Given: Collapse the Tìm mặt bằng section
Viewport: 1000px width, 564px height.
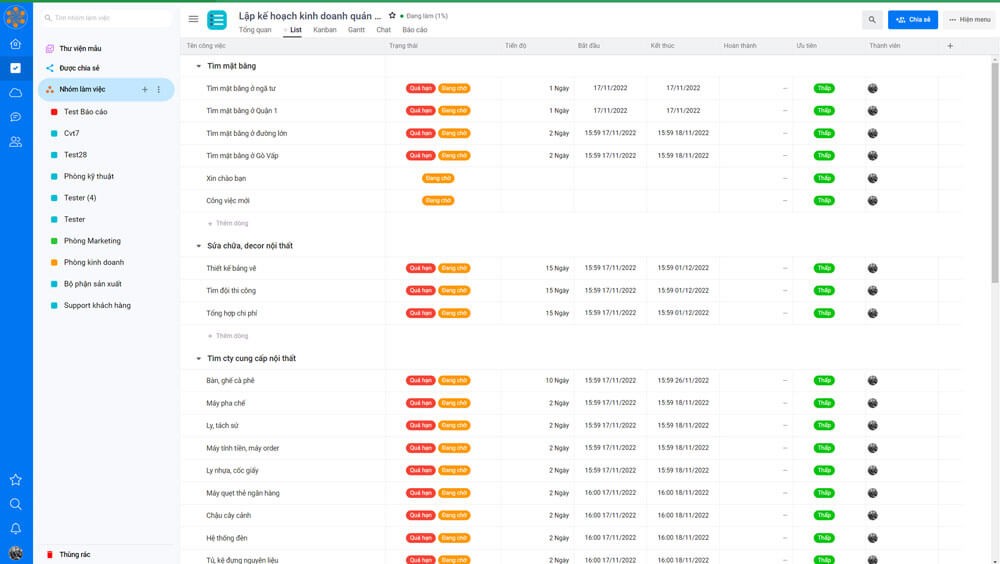Looking at the screenshot, I should (x=197, y=66).
